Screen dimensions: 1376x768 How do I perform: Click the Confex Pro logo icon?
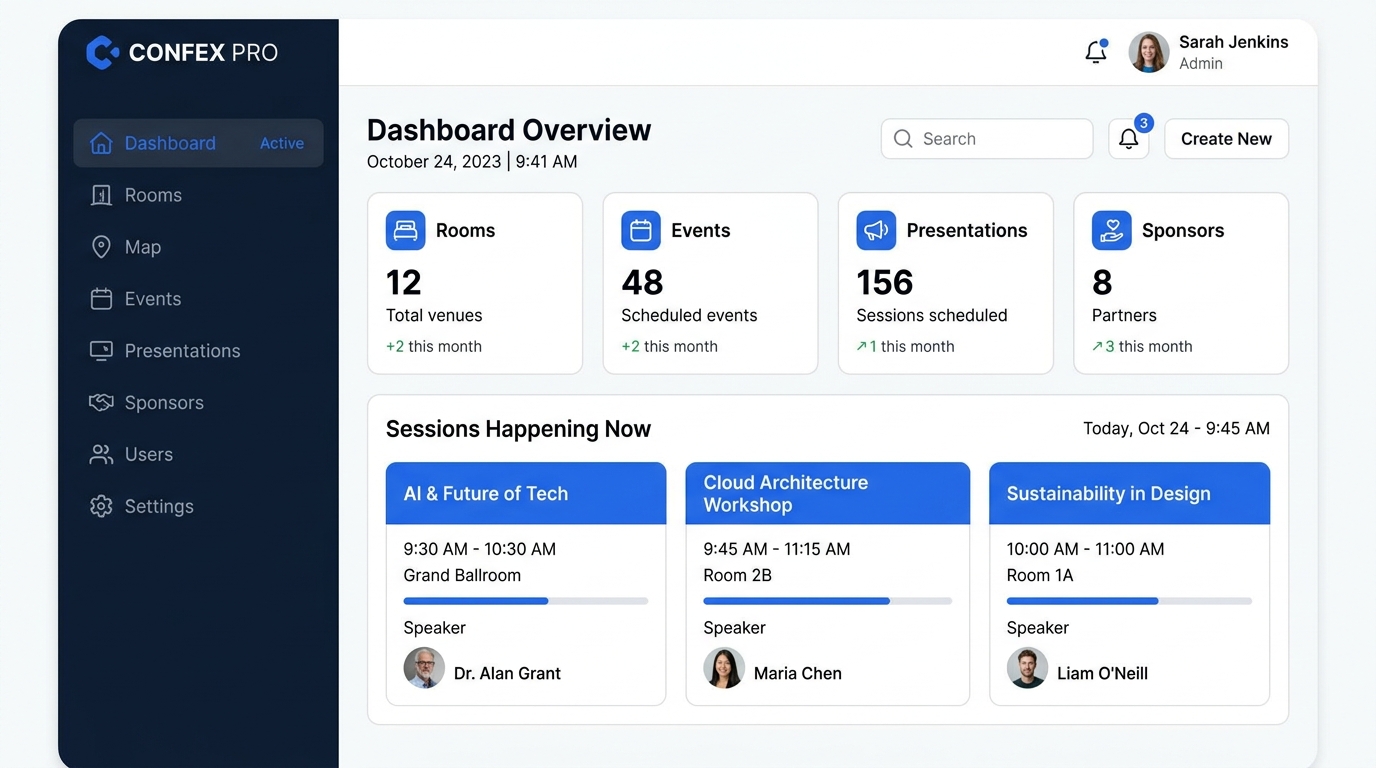point(102,52)
